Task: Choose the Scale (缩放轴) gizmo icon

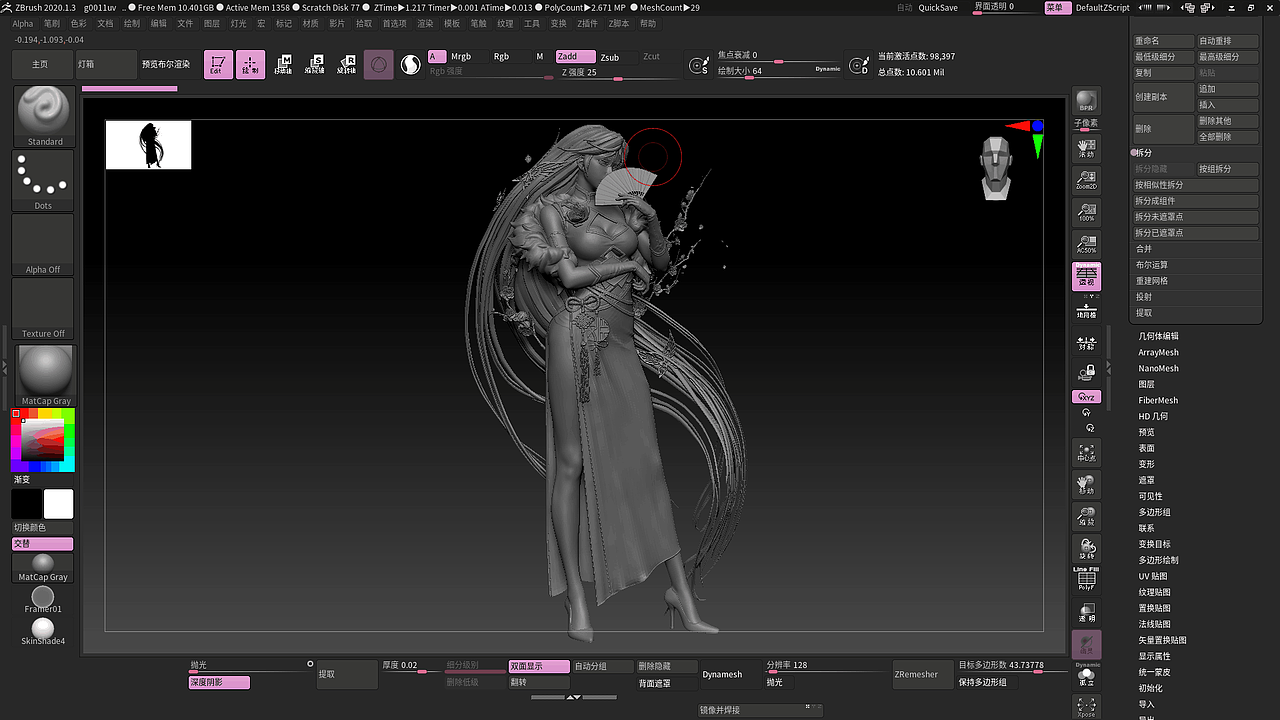Action: (316, 65)
